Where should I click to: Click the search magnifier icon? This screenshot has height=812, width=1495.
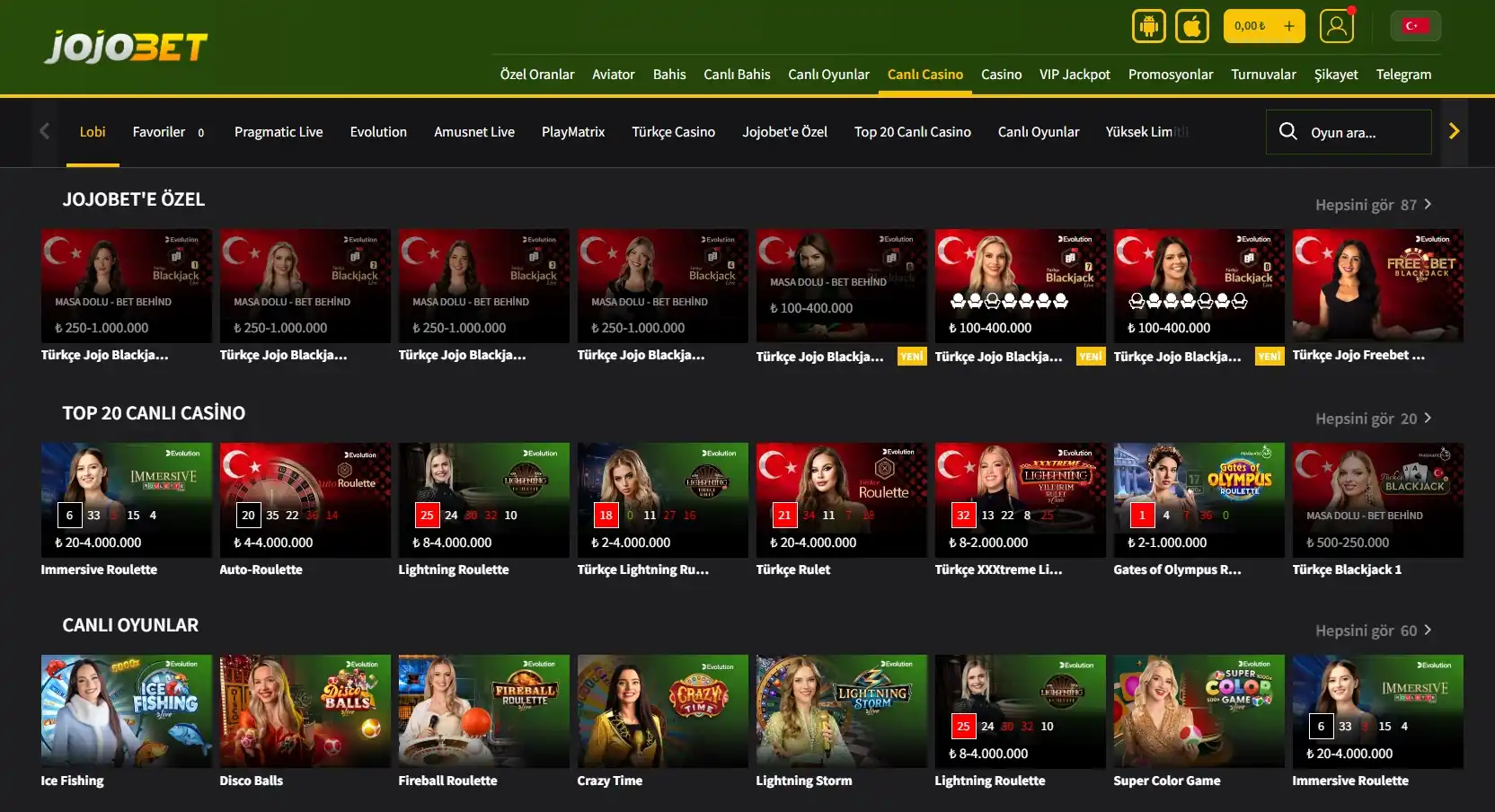(1287, 131)
